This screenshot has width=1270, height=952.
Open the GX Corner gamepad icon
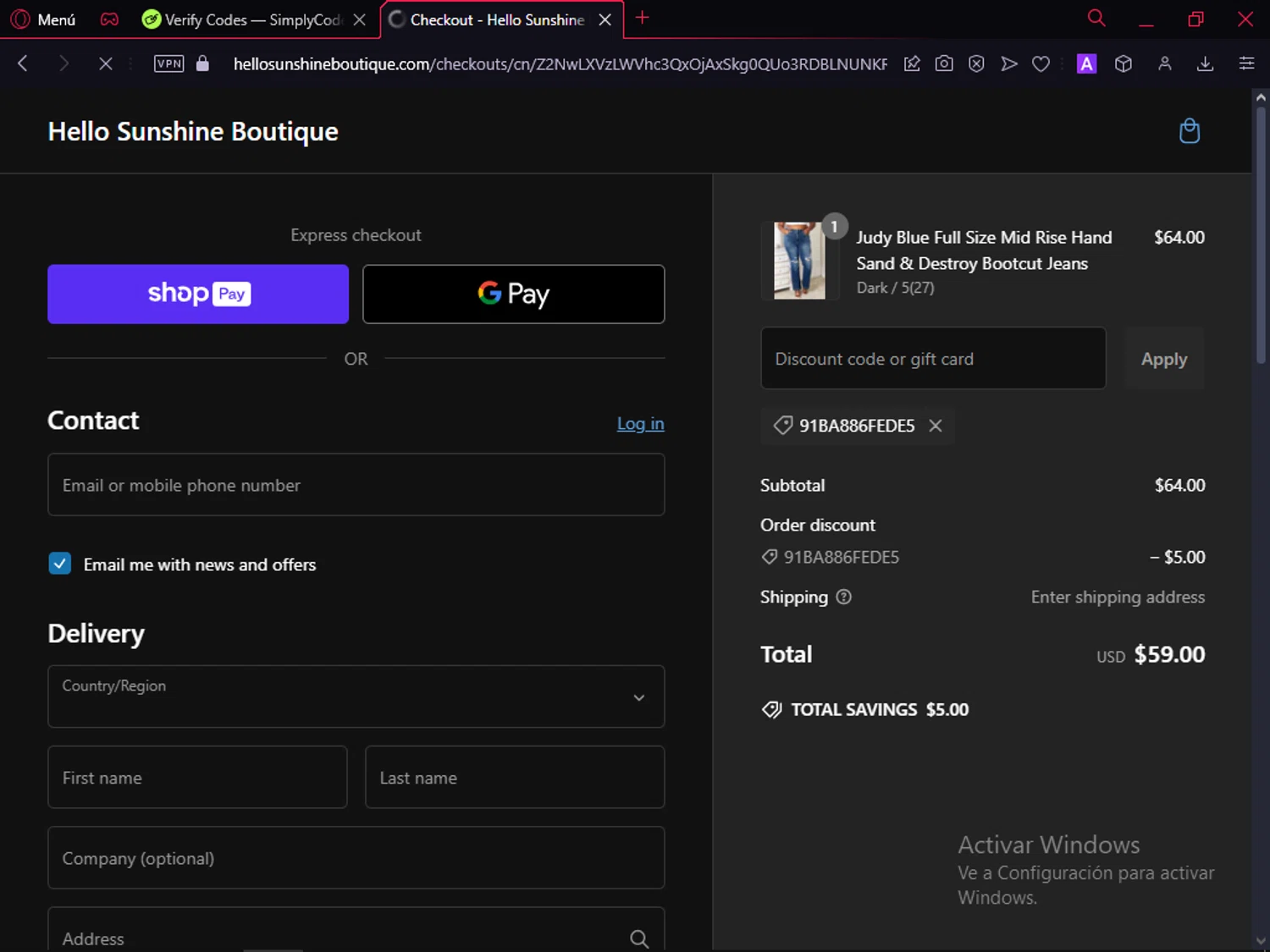click(109, 19)
